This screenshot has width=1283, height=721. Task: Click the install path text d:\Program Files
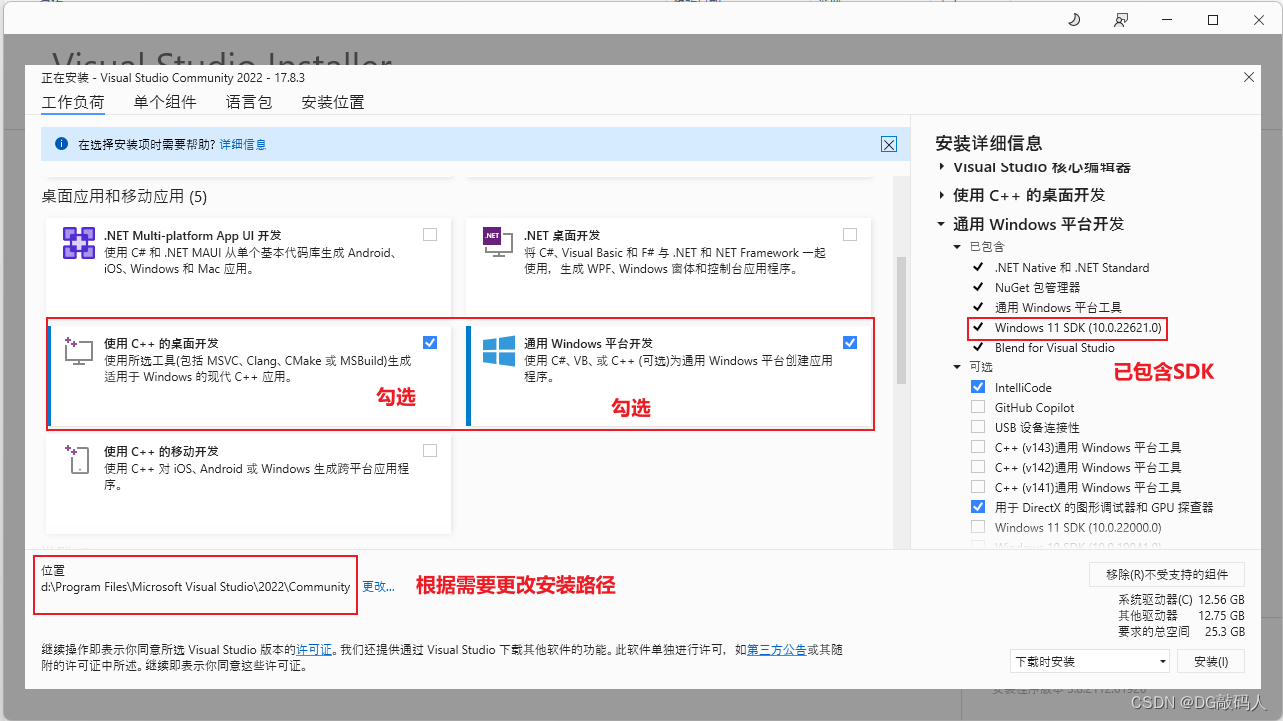click(x=196, y=587)
